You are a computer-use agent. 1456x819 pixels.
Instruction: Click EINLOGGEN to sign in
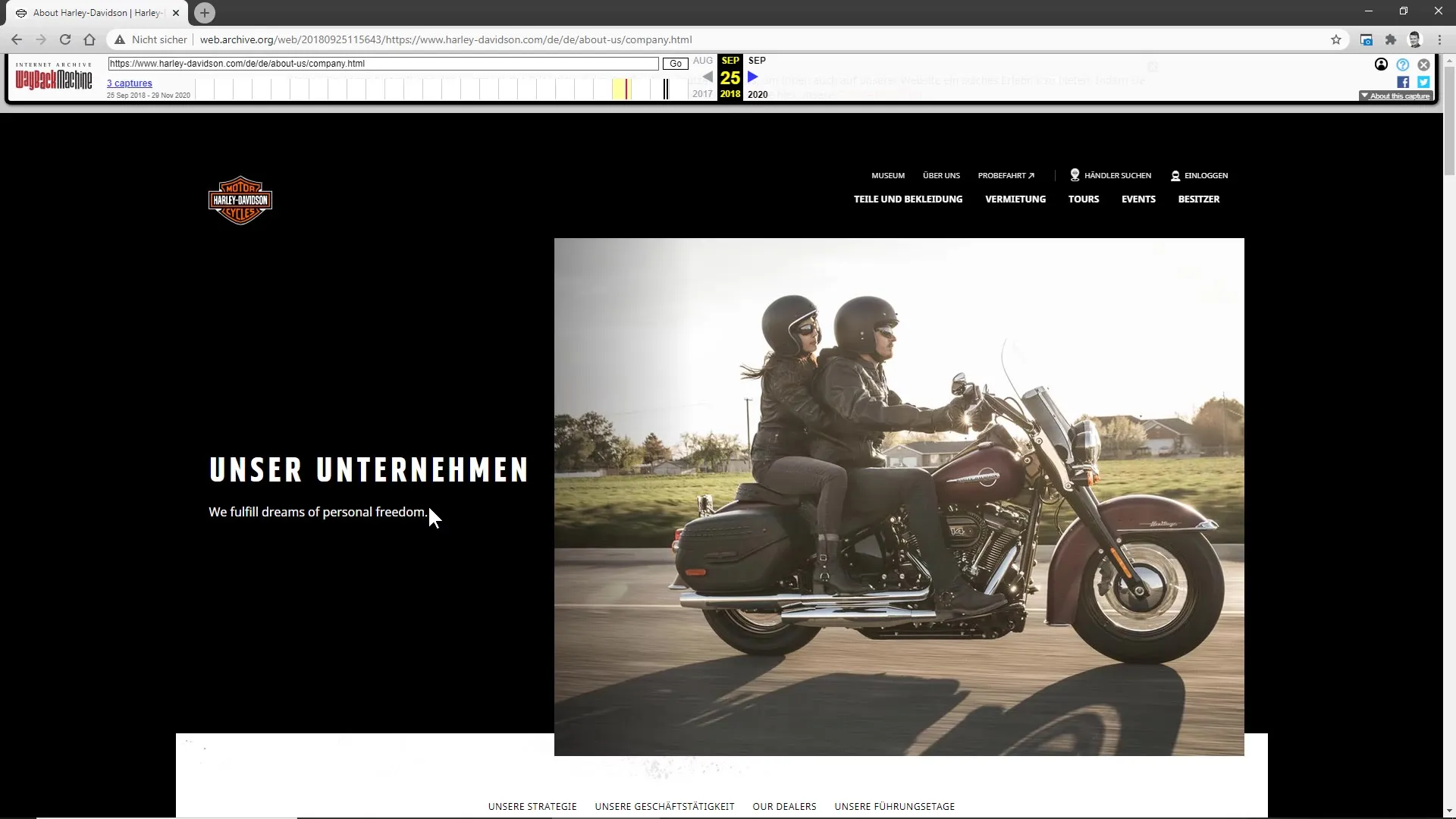pyautogui.click(x=1199, y=175)
